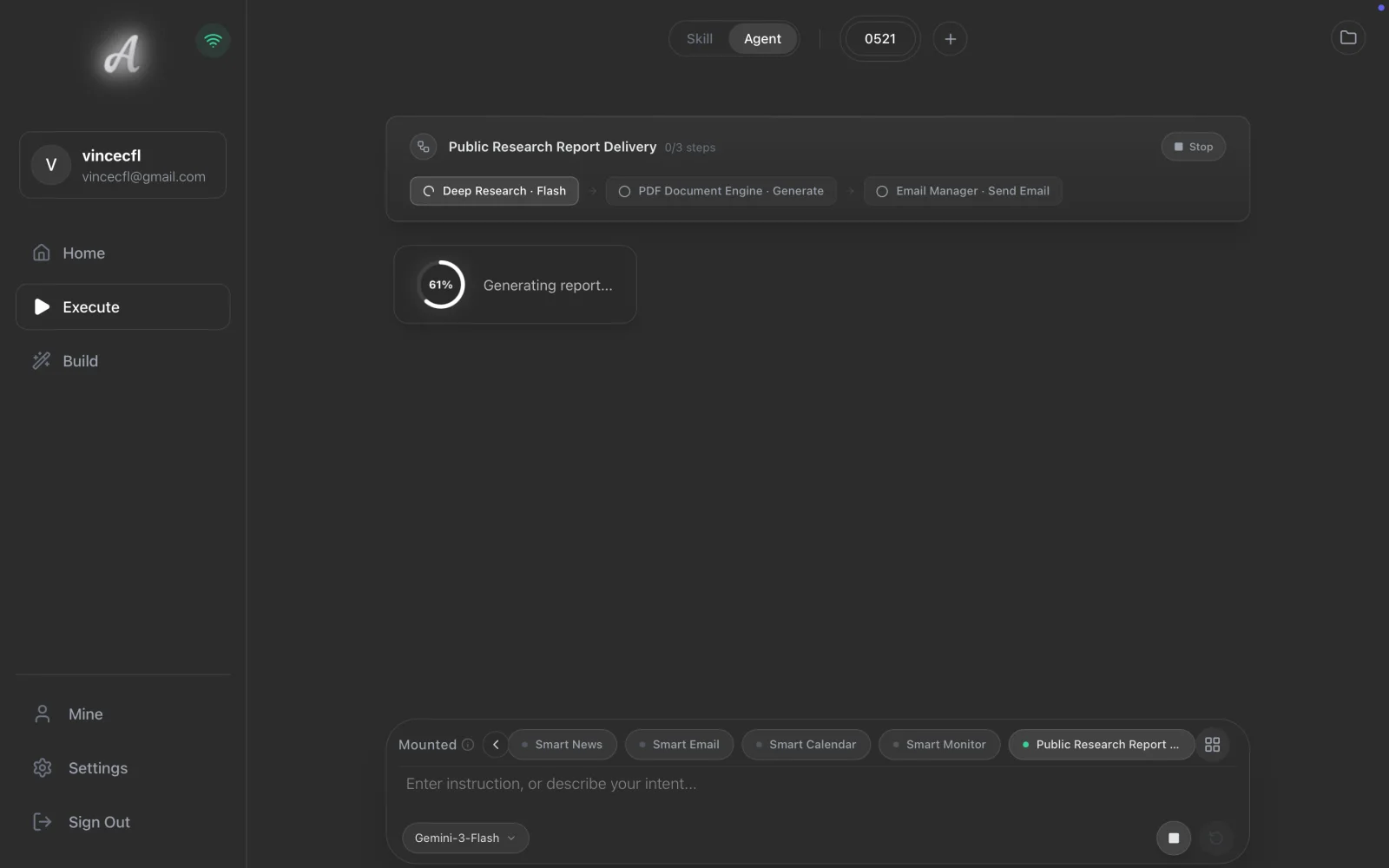
Task: Open the Gemini-3-Flash model dropdown
Action: (x=465, y=838)
